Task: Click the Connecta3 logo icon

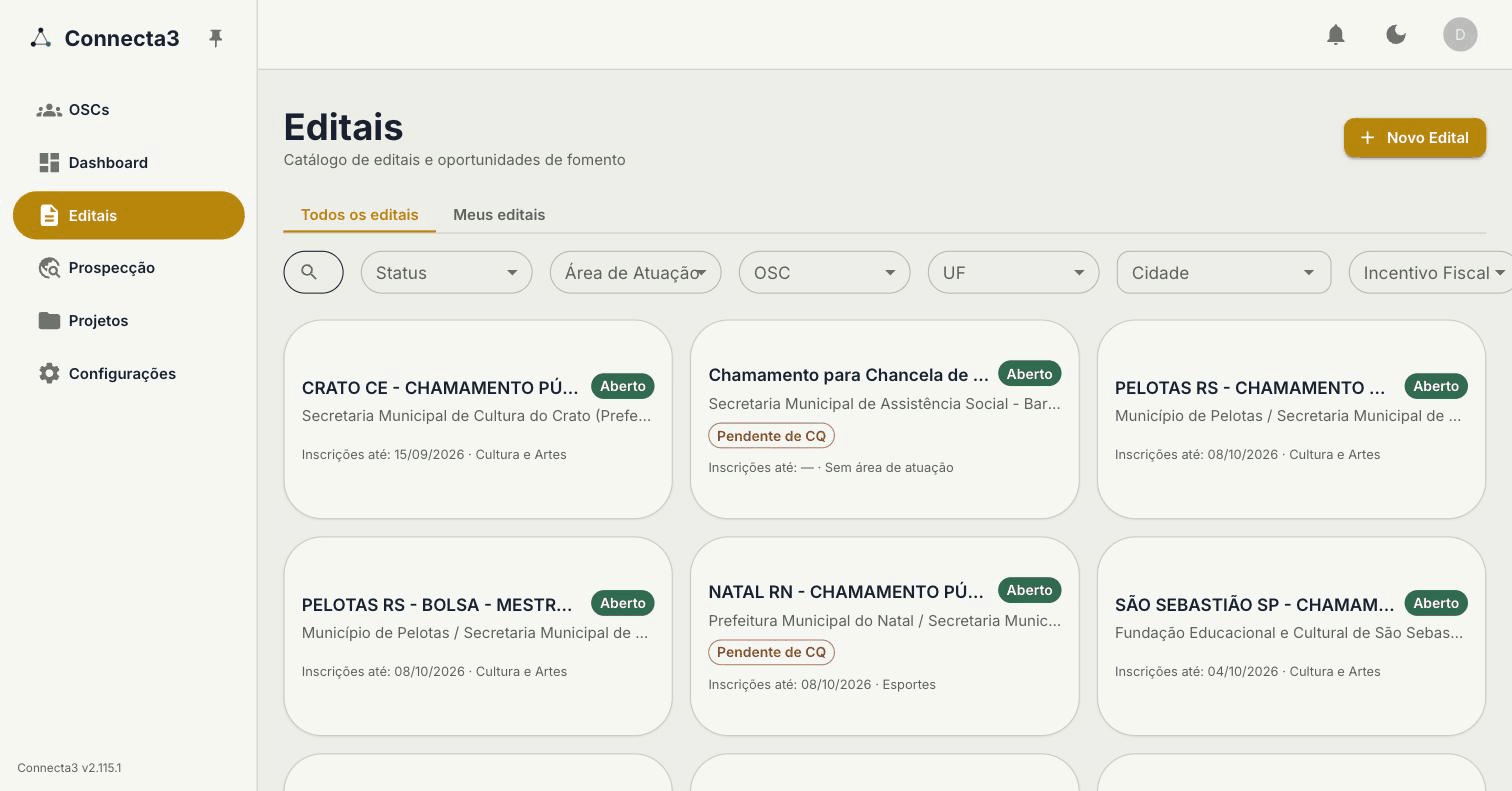Action: [40, 38]
